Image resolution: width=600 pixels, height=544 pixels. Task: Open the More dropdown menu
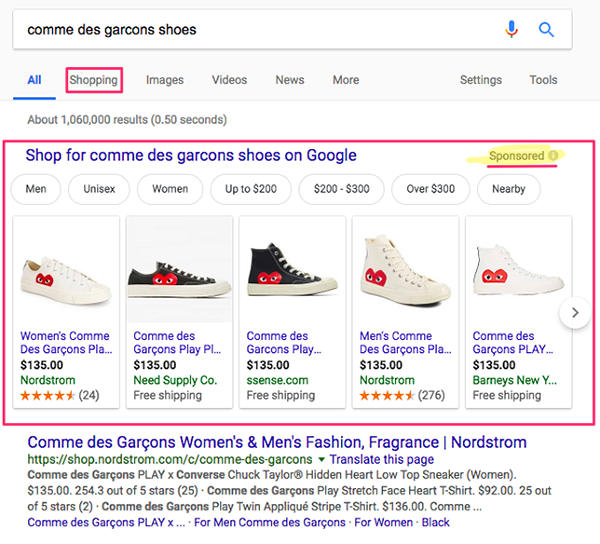(x=346, y=80)
